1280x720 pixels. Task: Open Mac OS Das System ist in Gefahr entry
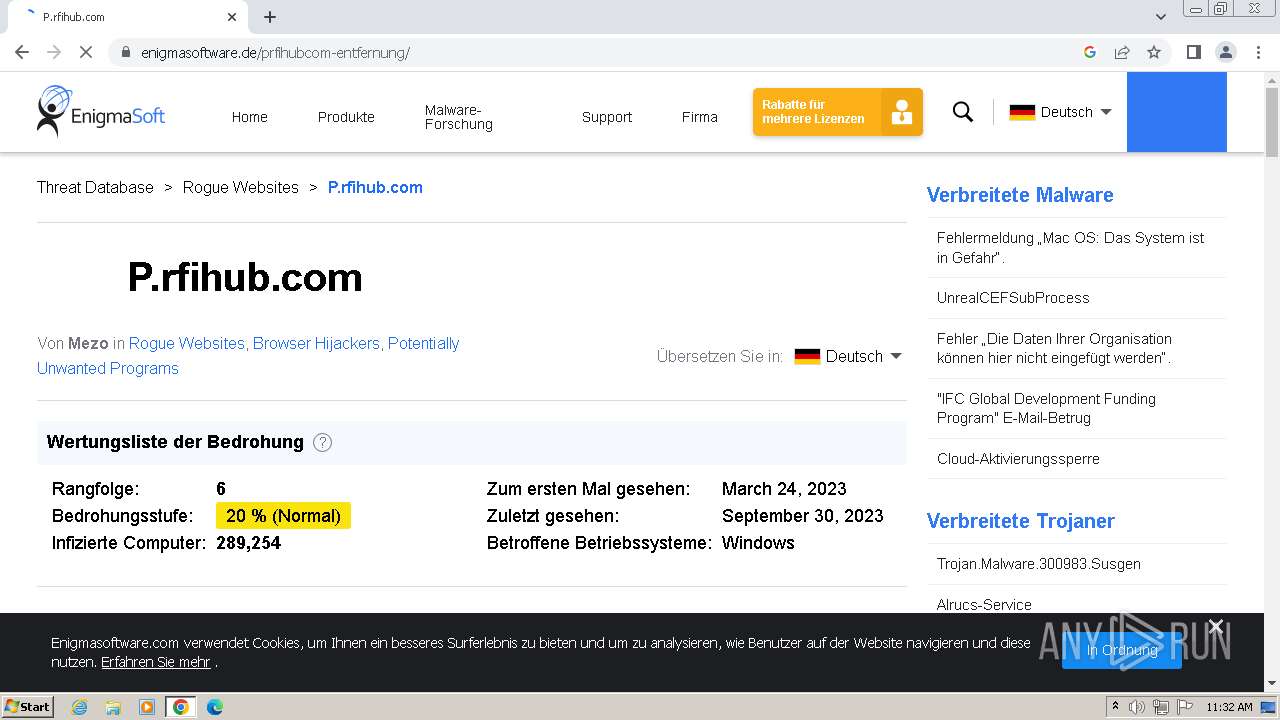[x=1070, y=248]
